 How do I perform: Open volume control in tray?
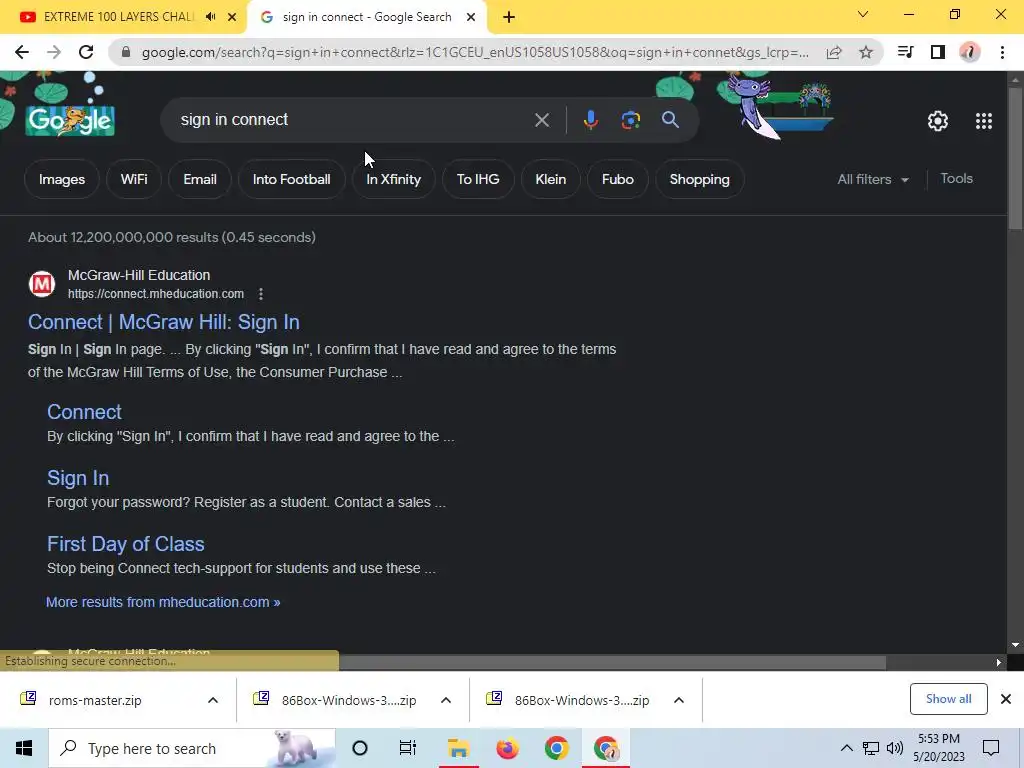point(895,748)
